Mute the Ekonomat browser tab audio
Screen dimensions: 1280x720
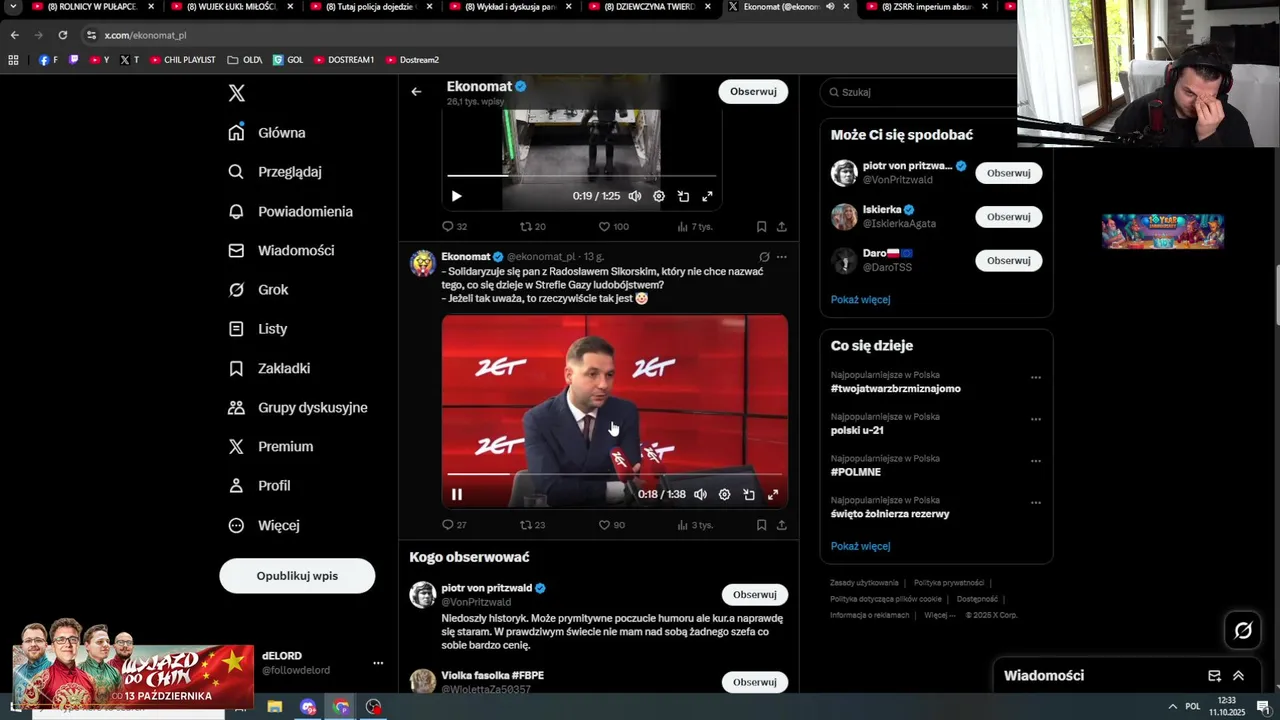click(830, 7)
